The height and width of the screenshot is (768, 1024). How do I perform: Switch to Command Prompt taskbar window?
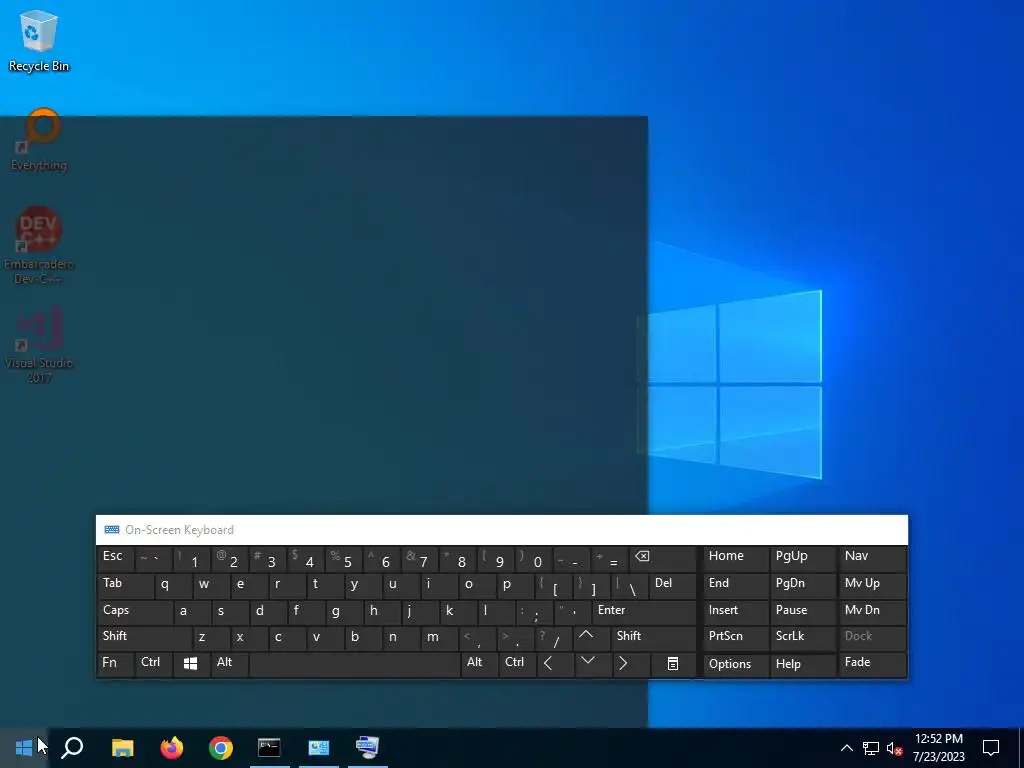(x=269, y=748)
